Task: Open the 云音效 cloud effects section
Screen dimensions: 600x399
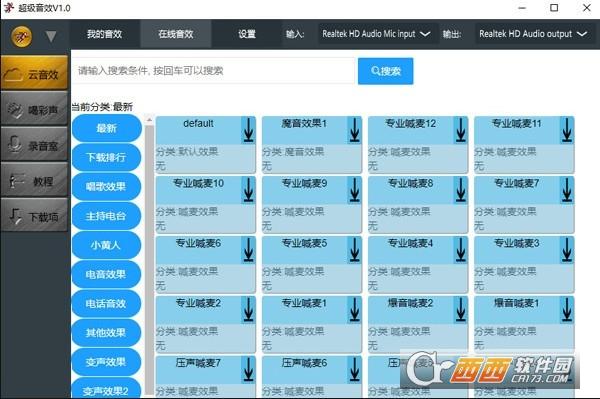Action: click(x=34, y=73)
